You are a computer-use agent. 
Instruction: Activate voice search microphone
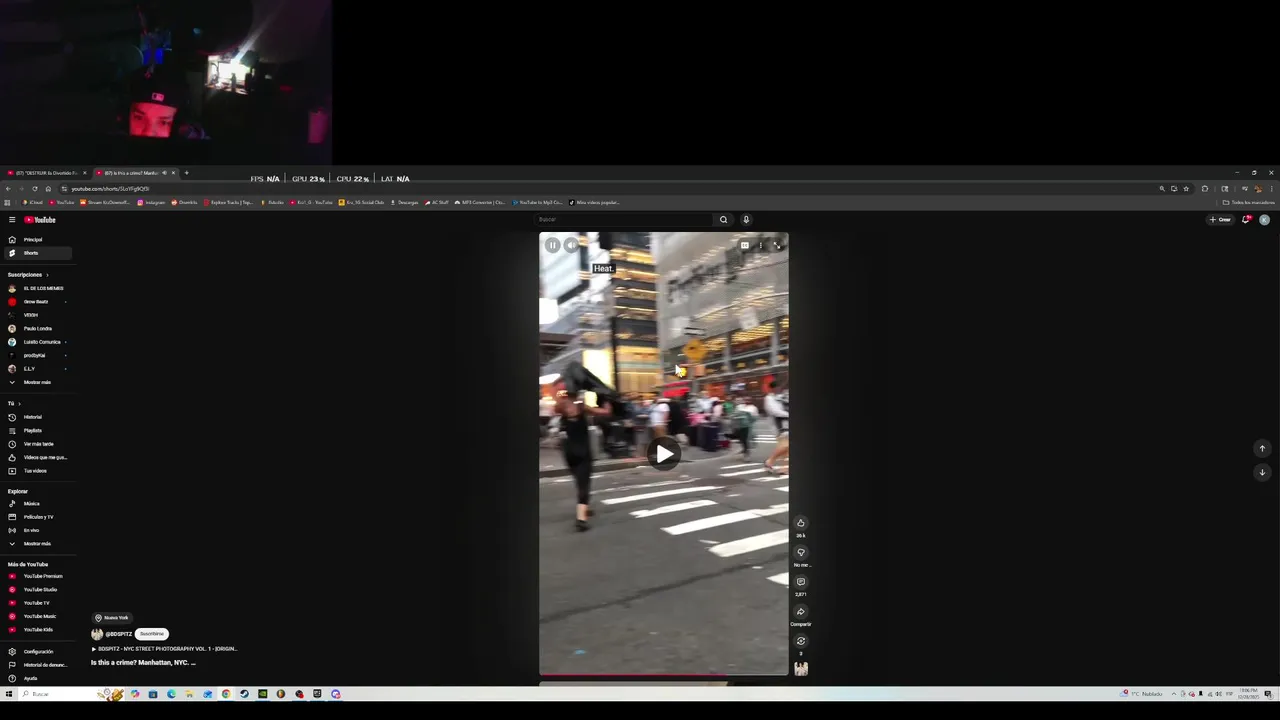[746, 220]
